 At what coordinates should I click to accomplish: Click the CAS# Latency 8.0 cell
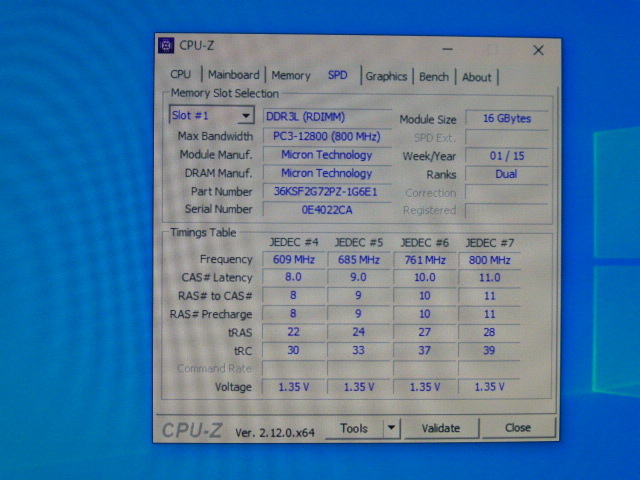tap(293, 277)
